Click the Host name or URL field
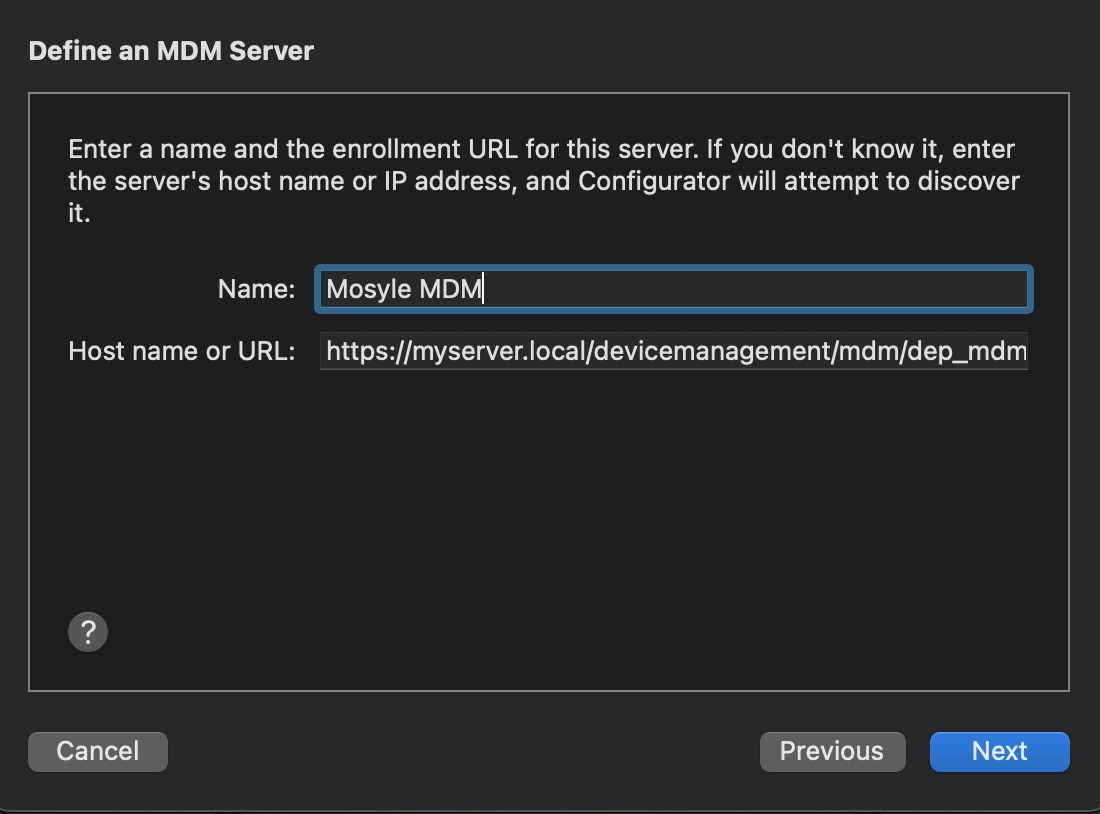 [x=673, y=351]
